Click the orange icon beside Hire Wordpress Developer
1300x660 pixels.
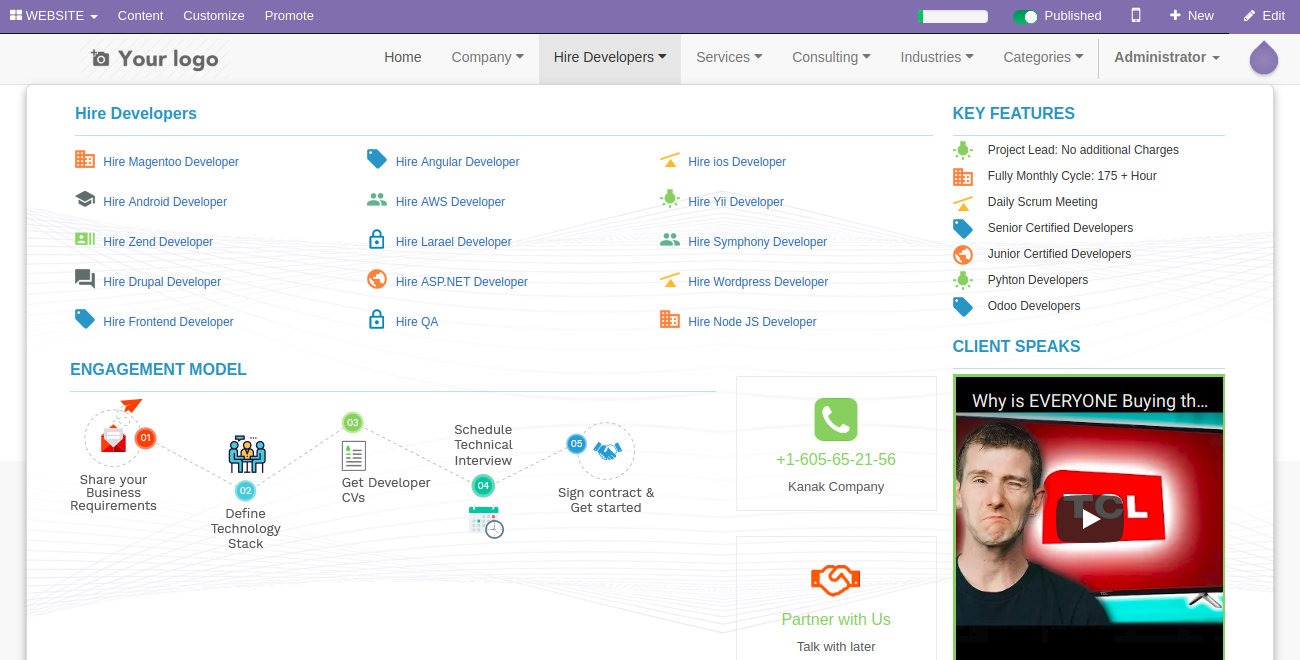coord(670,280)
